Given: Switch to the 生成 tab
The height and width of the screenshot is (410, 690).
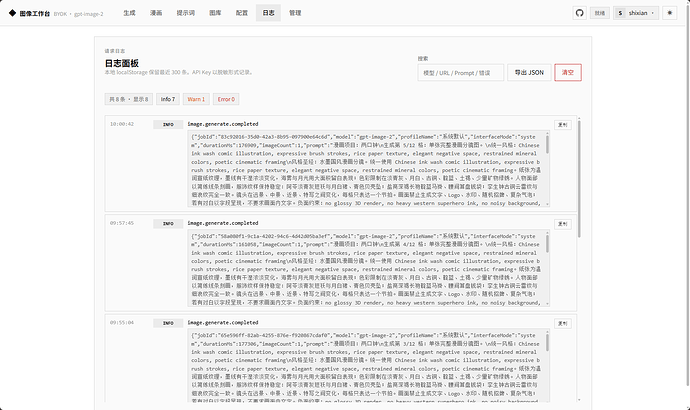Looking at the screenshot, I should [129, 13].
